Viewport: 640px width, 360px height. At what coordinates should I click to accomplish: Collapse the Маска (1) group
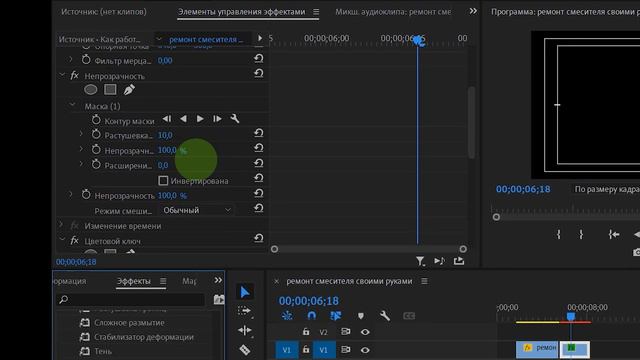click(x=72, y=105)
